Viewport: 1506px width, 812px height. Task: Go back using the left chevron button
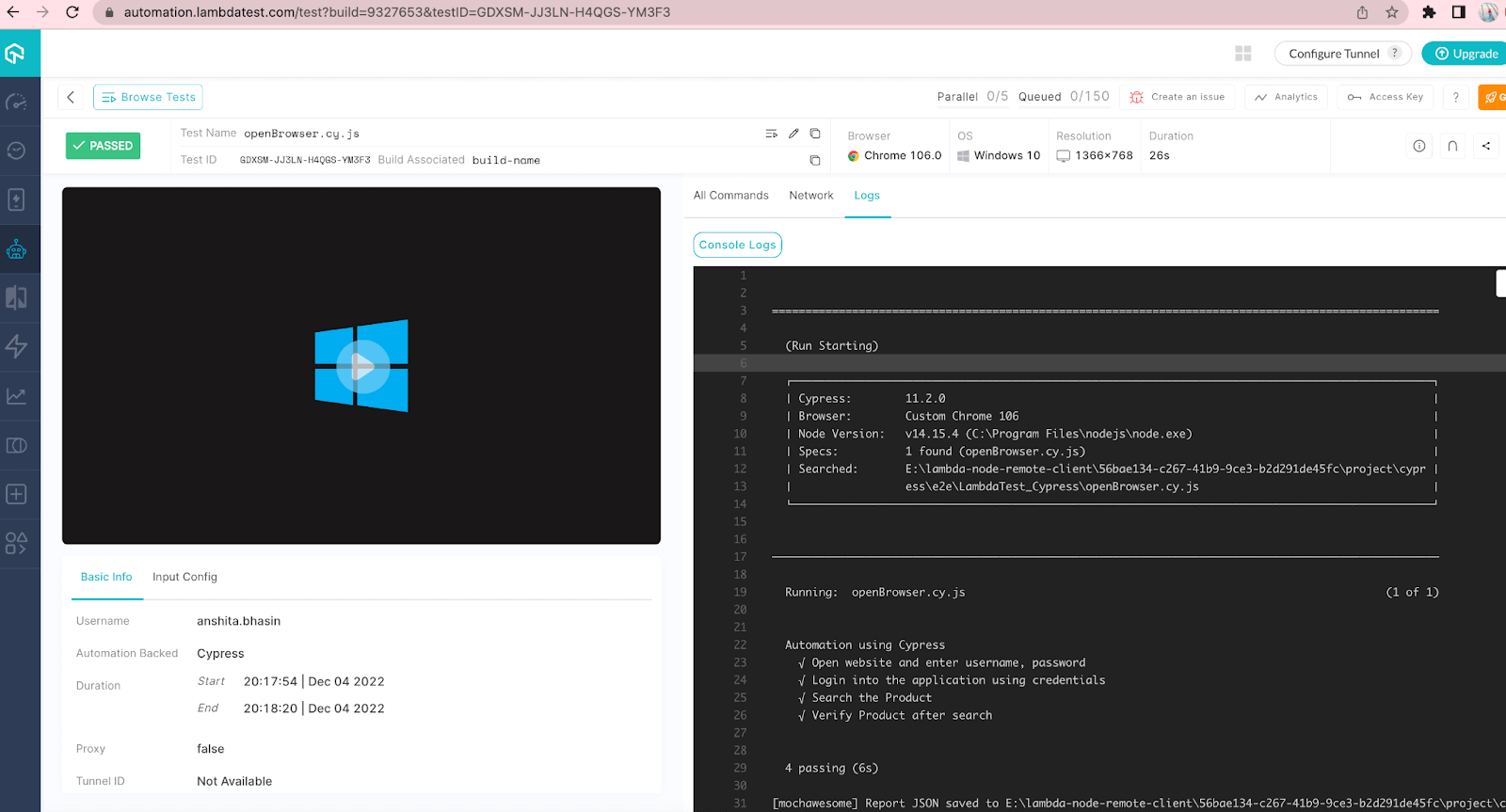[x=71, y=97]
